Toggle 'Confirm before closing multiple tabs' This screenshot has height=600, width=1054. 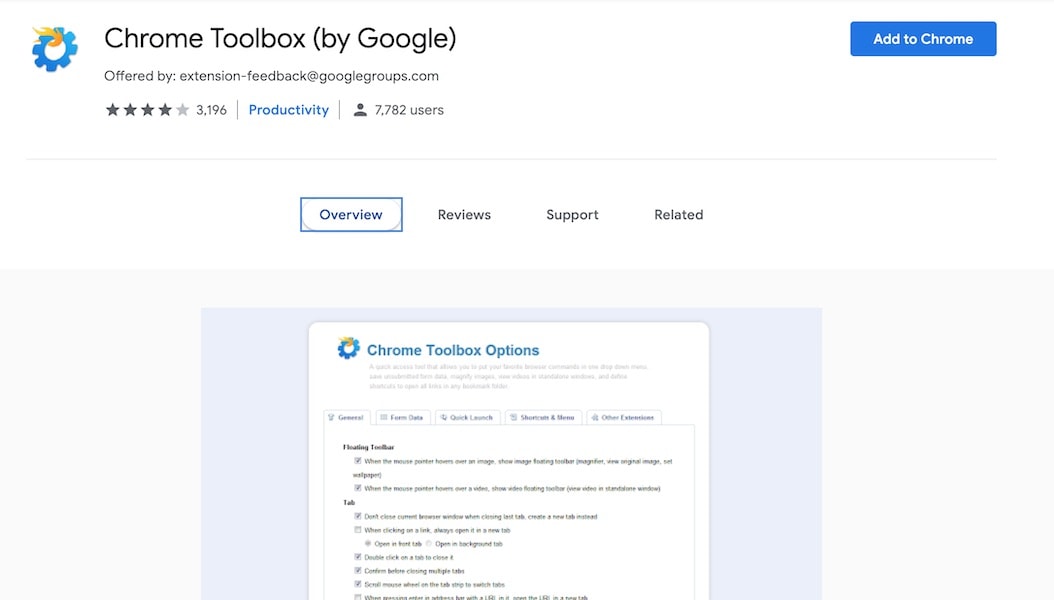point(358,568)
